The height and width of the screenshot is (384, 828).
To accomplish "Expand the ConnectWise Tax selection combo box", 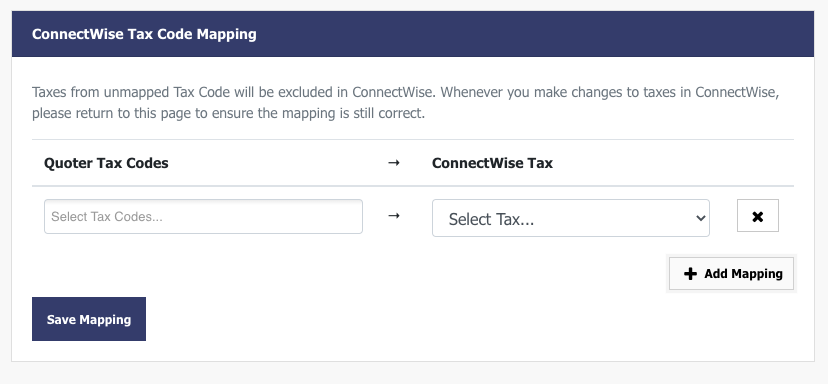I will point(571,218).
